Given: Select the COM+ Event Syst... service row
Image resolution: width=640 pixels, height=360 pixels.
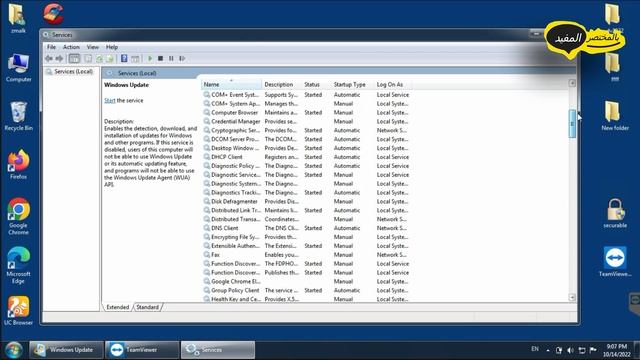Looking at the screenshot, I should (x=306, y=95).
